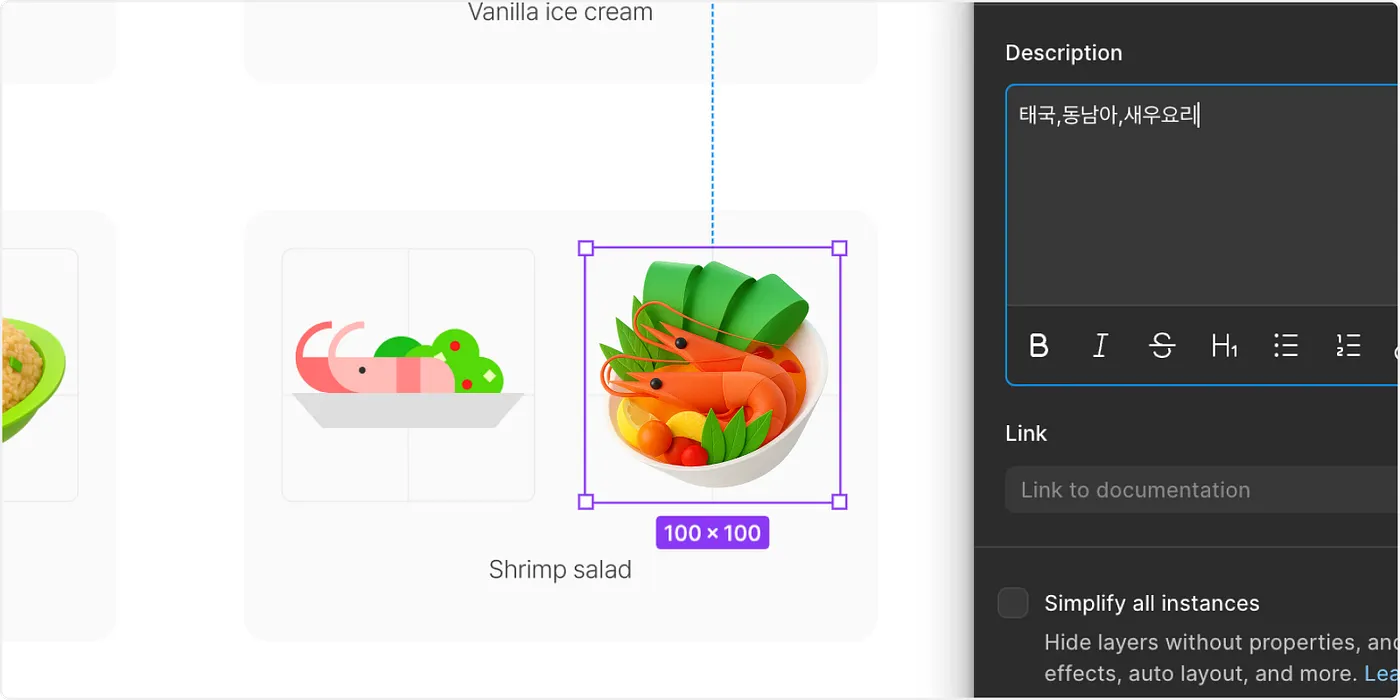Image resolution: width=1400 pixels, height=700 pixels.
Task: Apply italic formatting to description text
Action: (1100, 346)
